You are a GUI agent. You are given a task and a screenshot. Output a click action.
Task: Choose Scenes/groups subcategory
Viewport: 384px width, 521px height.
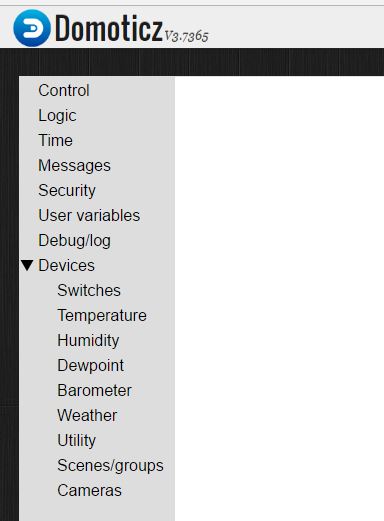[110, 466]
